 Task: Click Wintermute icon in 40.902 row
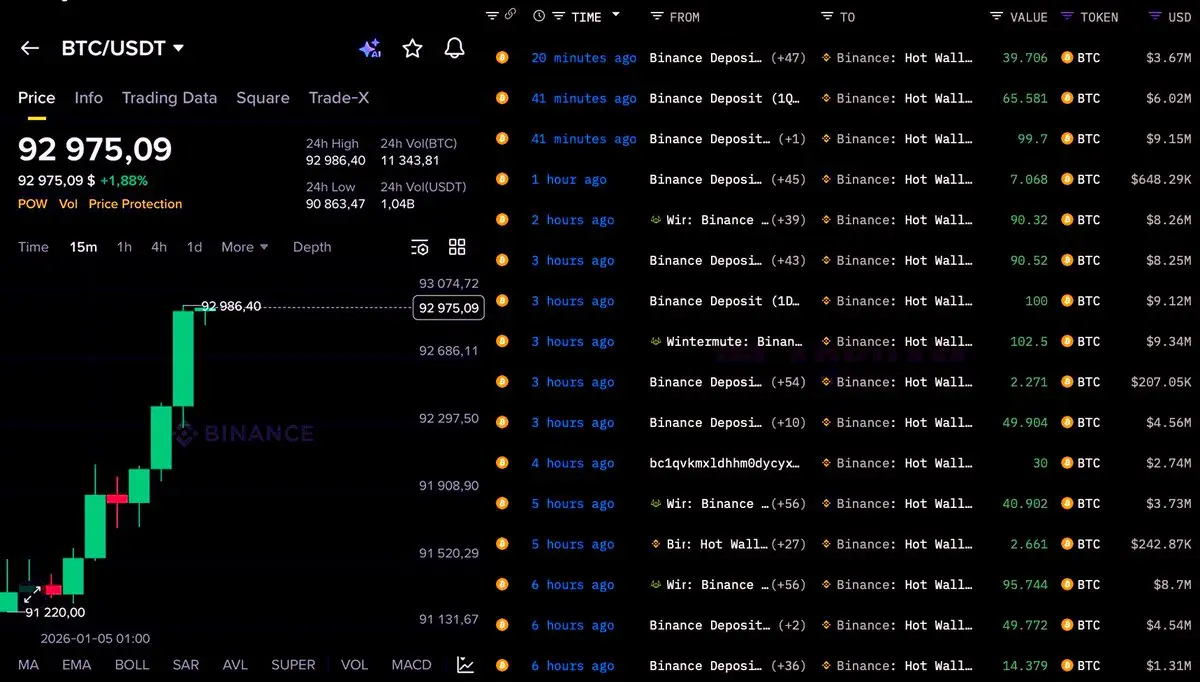[656, 504]
